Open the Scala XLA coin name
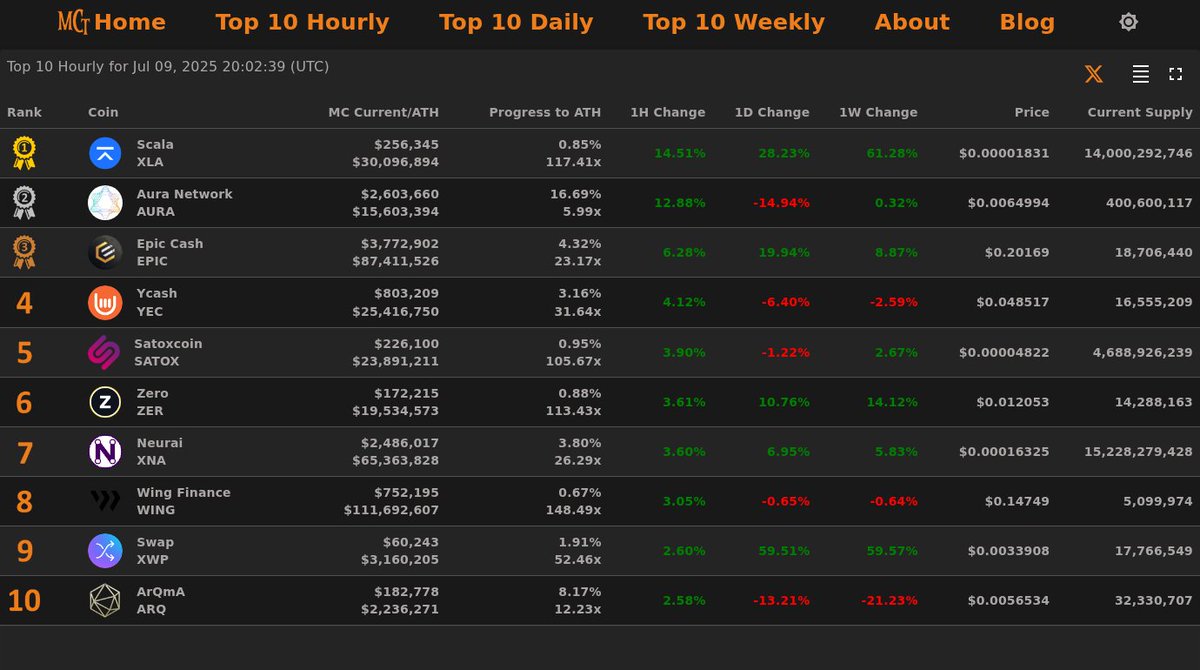Screen dimensions: 1200x670 point(155,153)
